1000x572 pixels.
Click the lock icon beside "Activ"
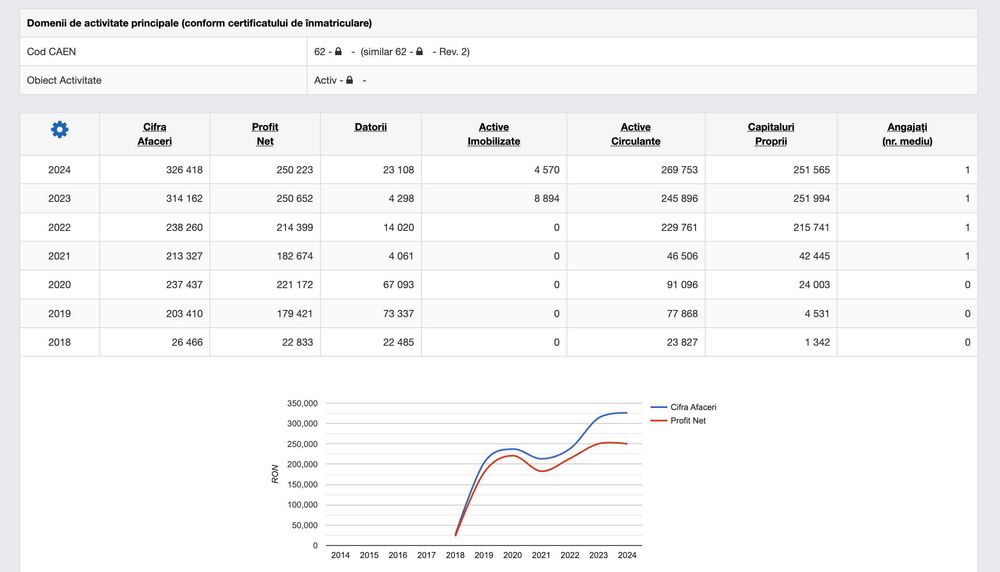(x=349, y=80)
